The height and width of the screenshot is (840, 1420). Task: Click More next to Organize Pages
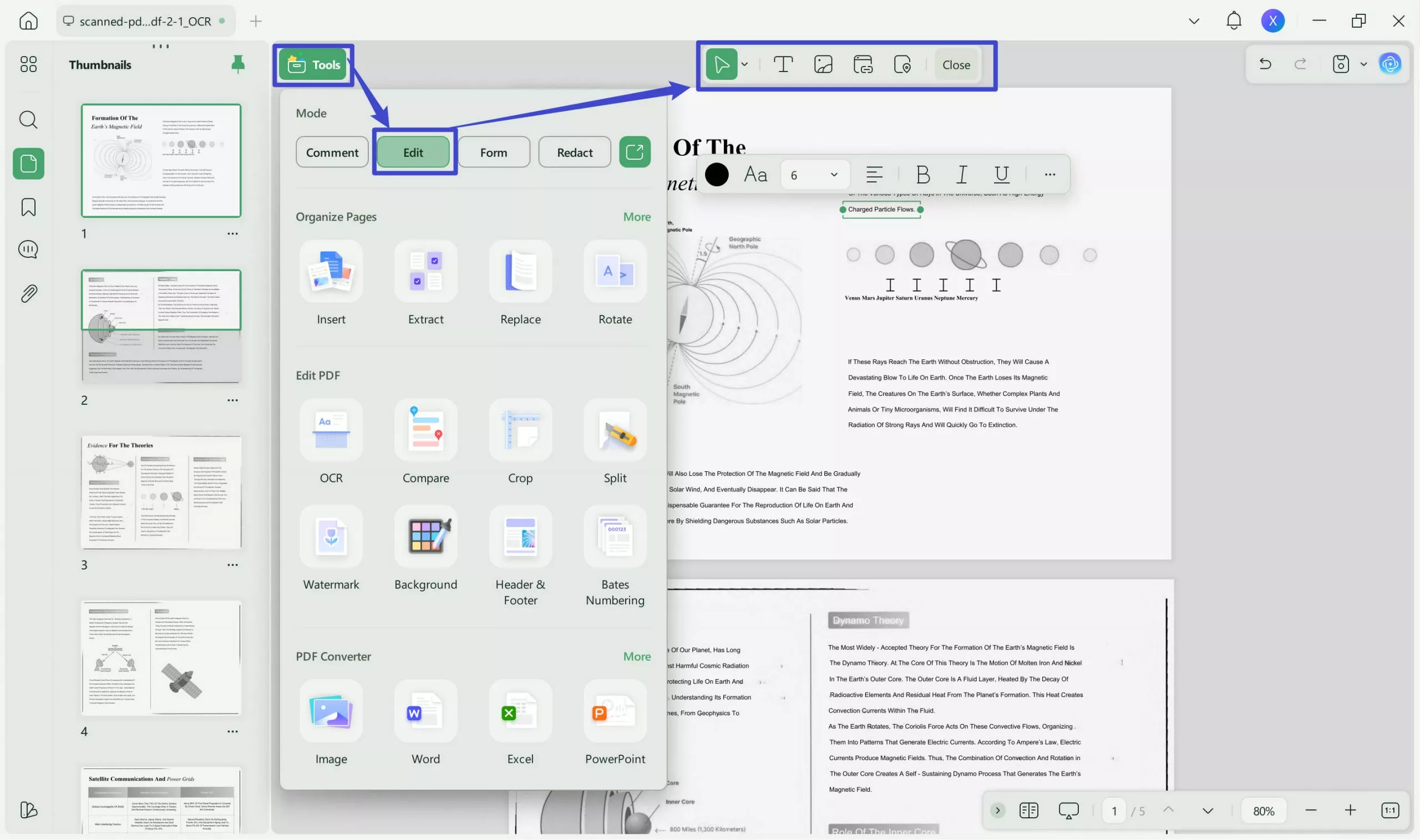click(x=636, y=216)
